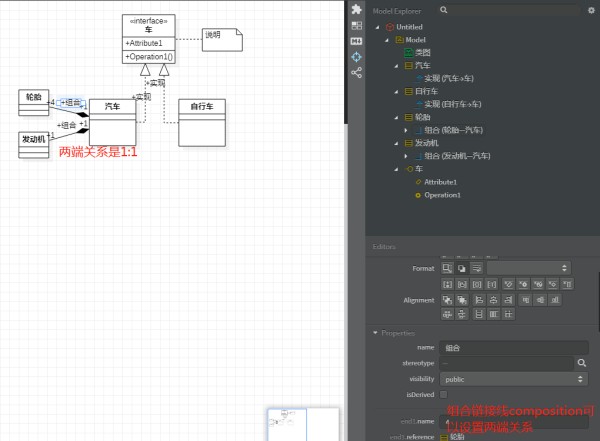Image resolution: width=600 pixels, height=441 pixels.
Task: Open the extensions puzzle icon in sidebar
Action: [356, 10]
